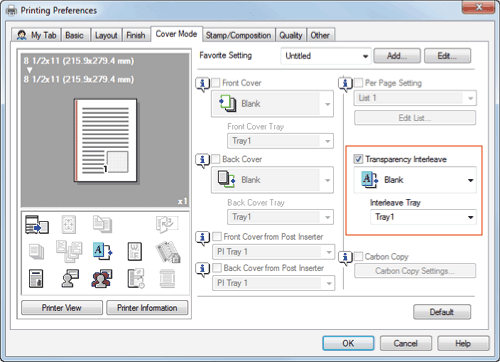Image resolution: width=500 pixels, height=362 pixels.
Task: Click the printer icon in the title bar
Action: tap(11, 11)
